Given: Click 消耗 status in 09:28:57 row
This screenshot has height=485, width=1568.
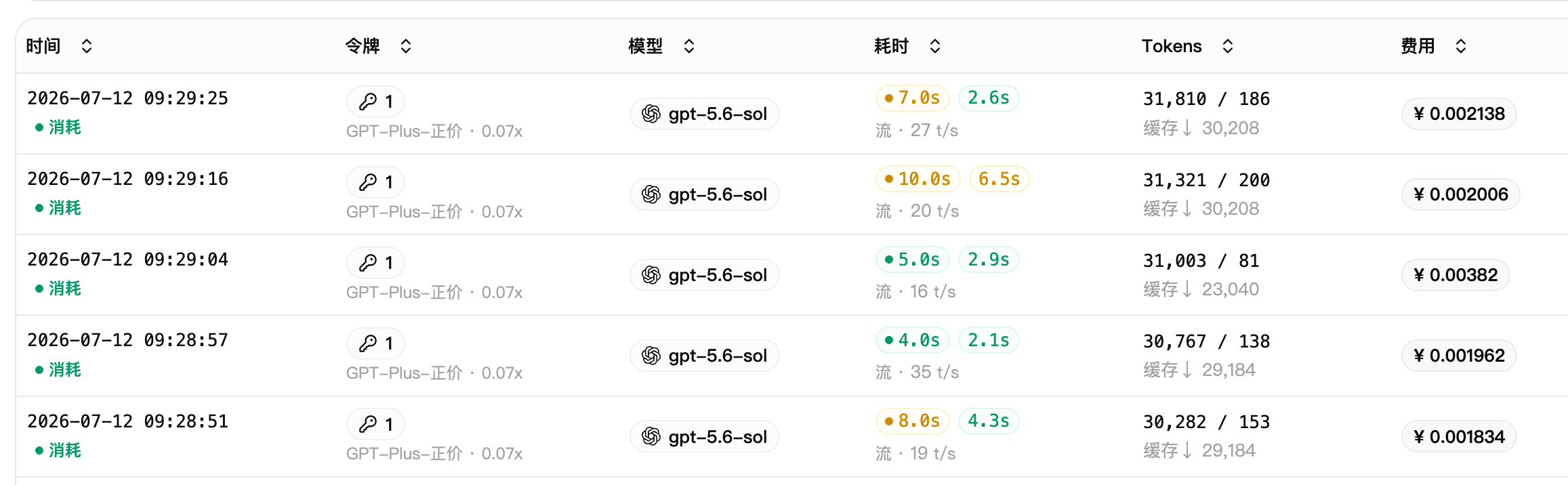Looking at the screenshot, I should coord(58,369).
